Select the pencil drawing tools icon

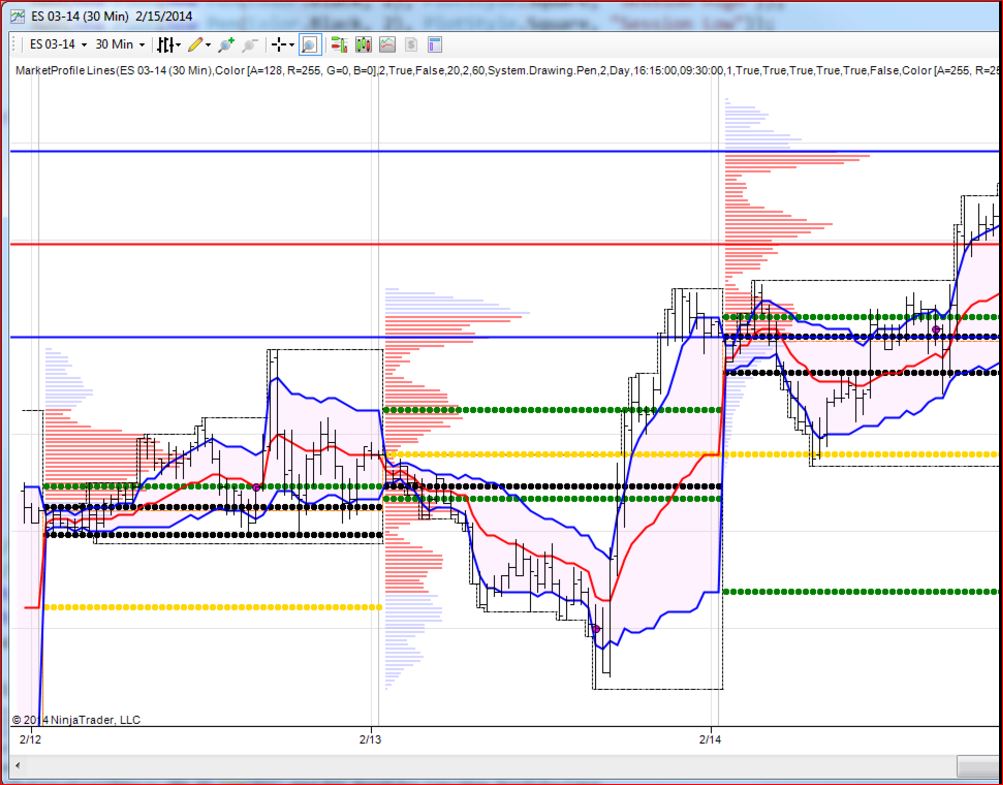(195, 45)
